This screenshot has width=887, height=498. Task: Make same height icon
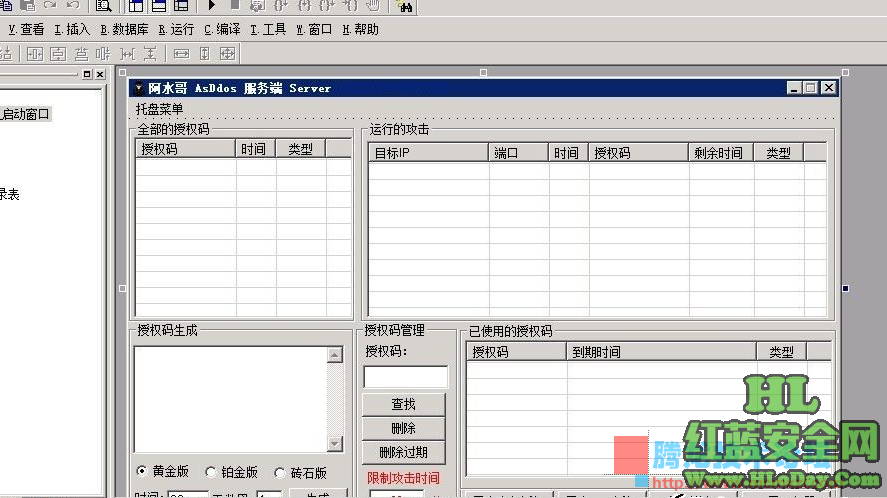[x=204, y=54]
